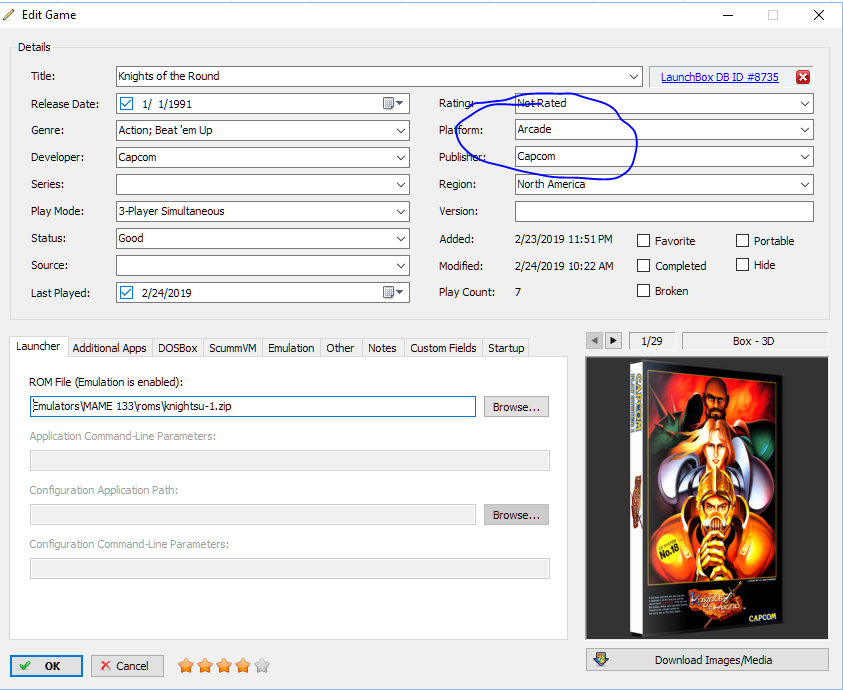Open the LaunchBox DB ID #8735 link
The width and height of the screenshot is (843, 690).
[719, 77]
